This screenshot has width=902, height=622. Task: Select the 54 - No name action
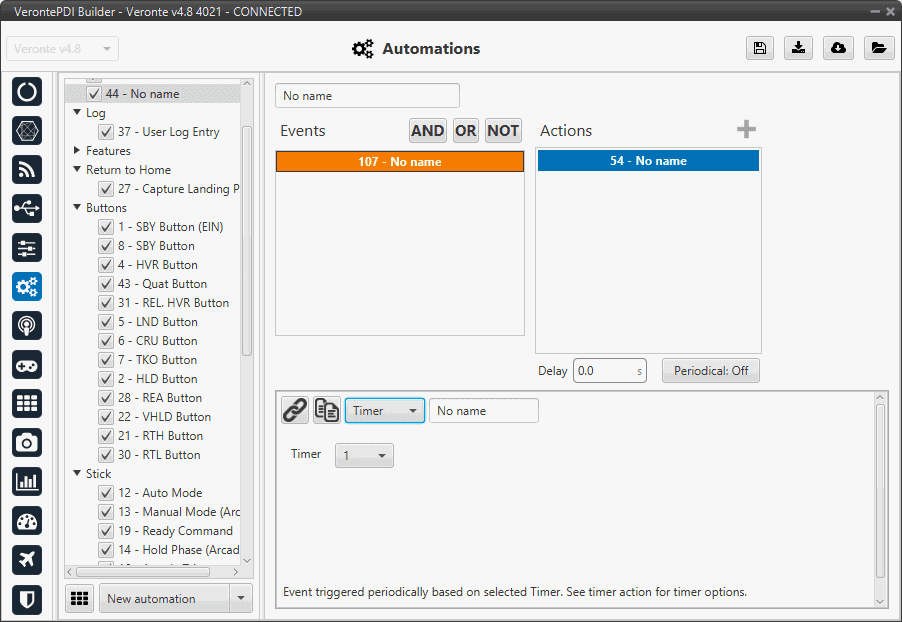[648, 161]
